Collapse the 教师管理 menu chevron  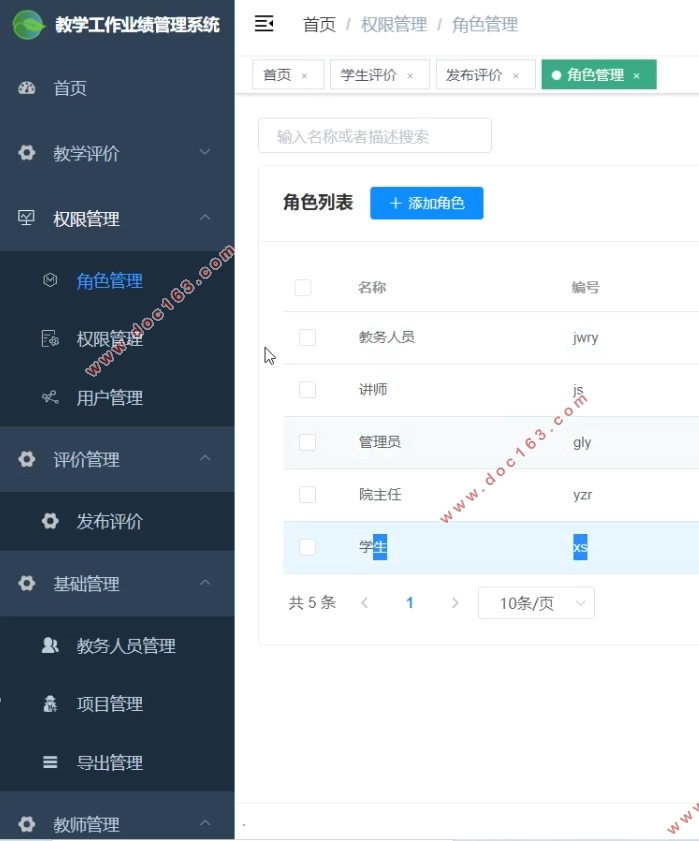tap(205, 823)
